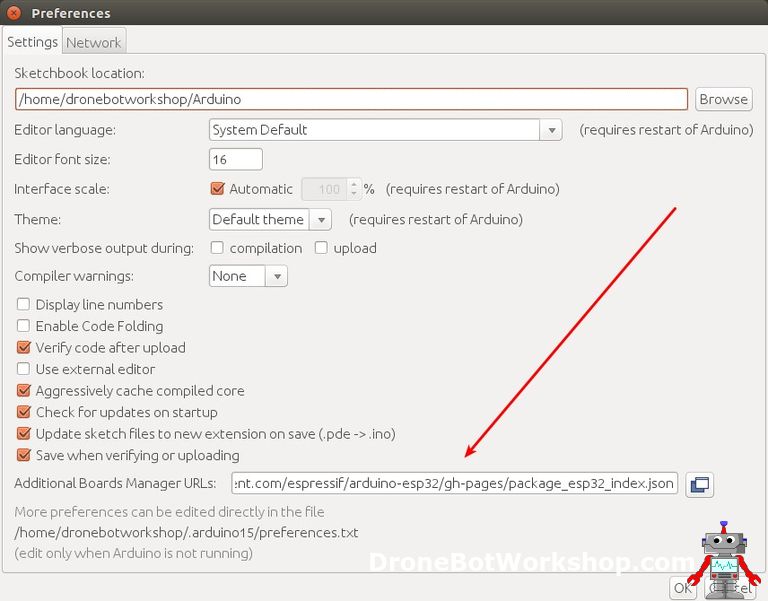Toggle Check for updates on startup
Screen dimensions: 768x601
pos(24,412)
